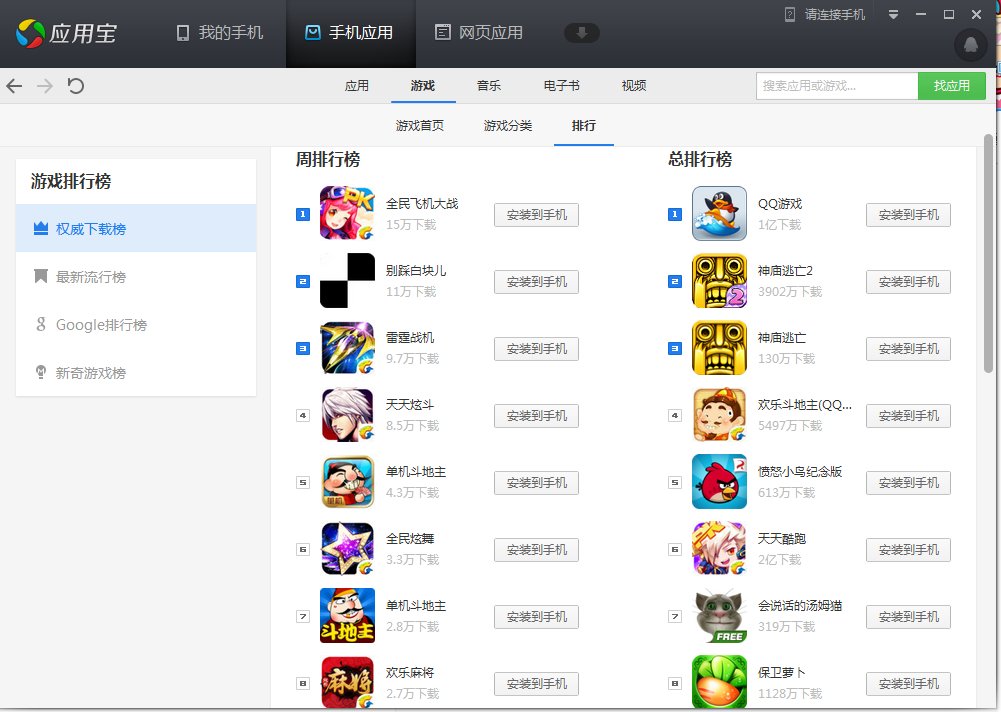Expand the title bar dropdown menu arrow

tap(894, 14)
